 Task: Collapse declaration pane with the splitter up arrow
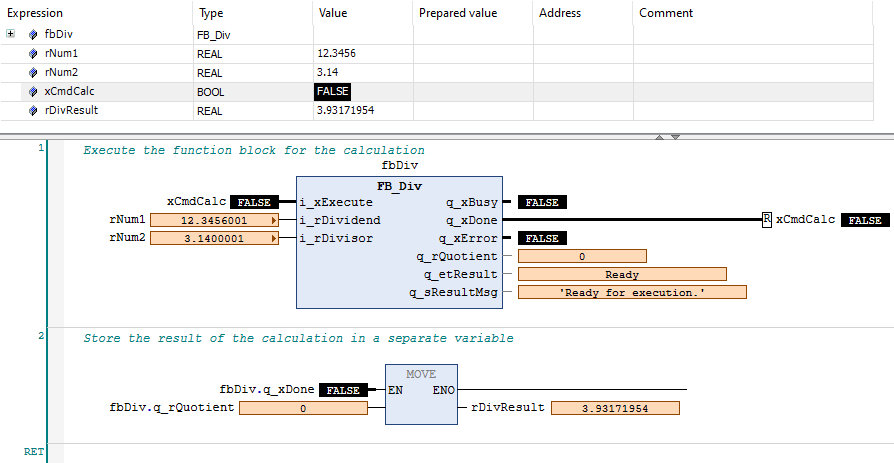pyautogui.click(x=659, y=136)
